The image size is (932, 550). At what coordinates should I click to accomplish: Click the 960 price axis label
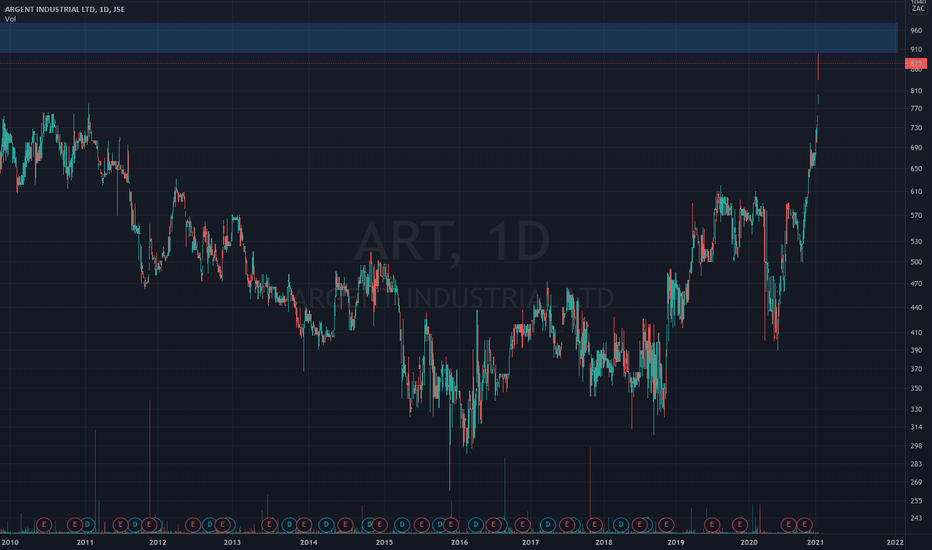pos(916,30)
